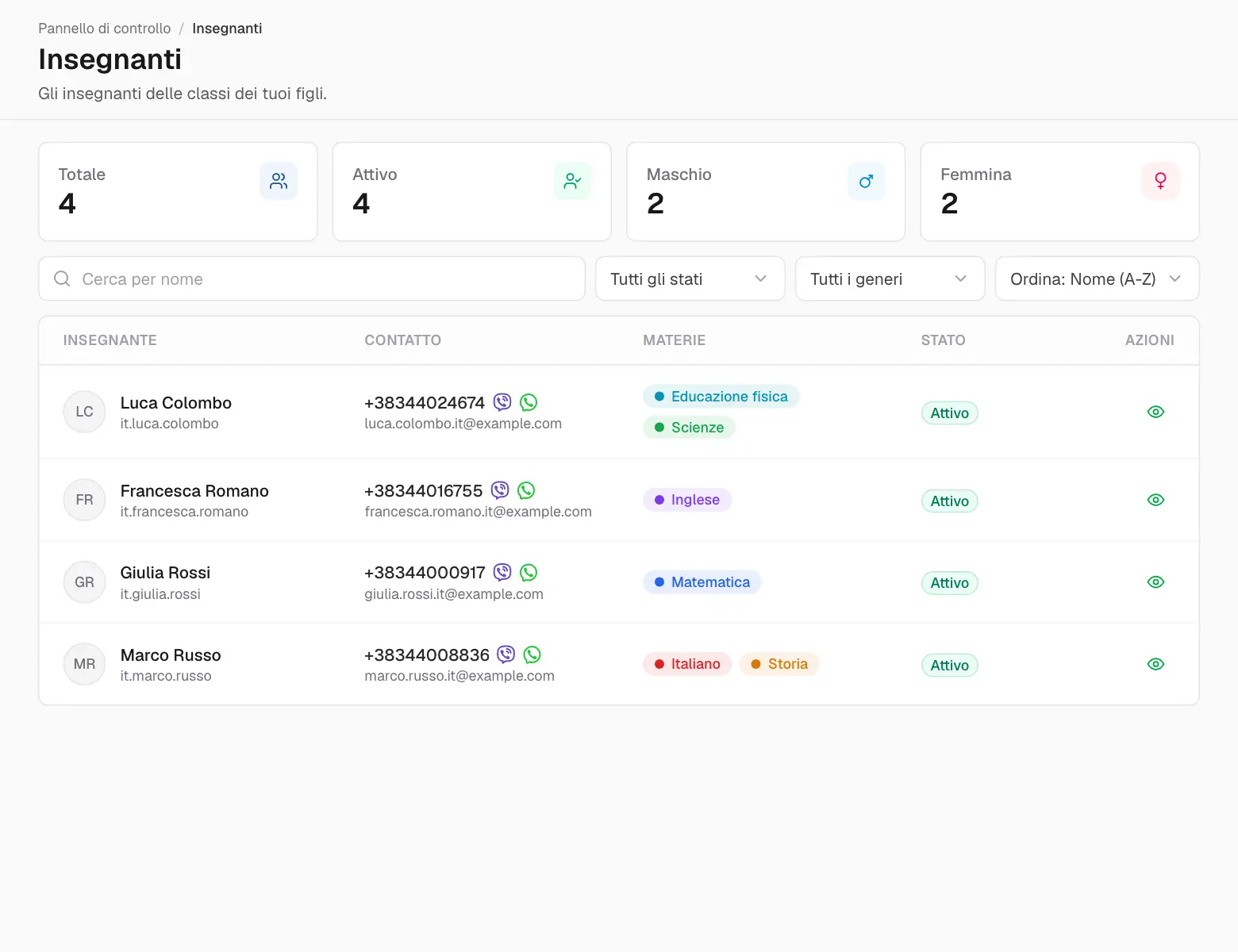This screenshot has height=952, width=1238.
Task: Click the GR avatar of Giulia Rossi
Action: pos(84,582)
